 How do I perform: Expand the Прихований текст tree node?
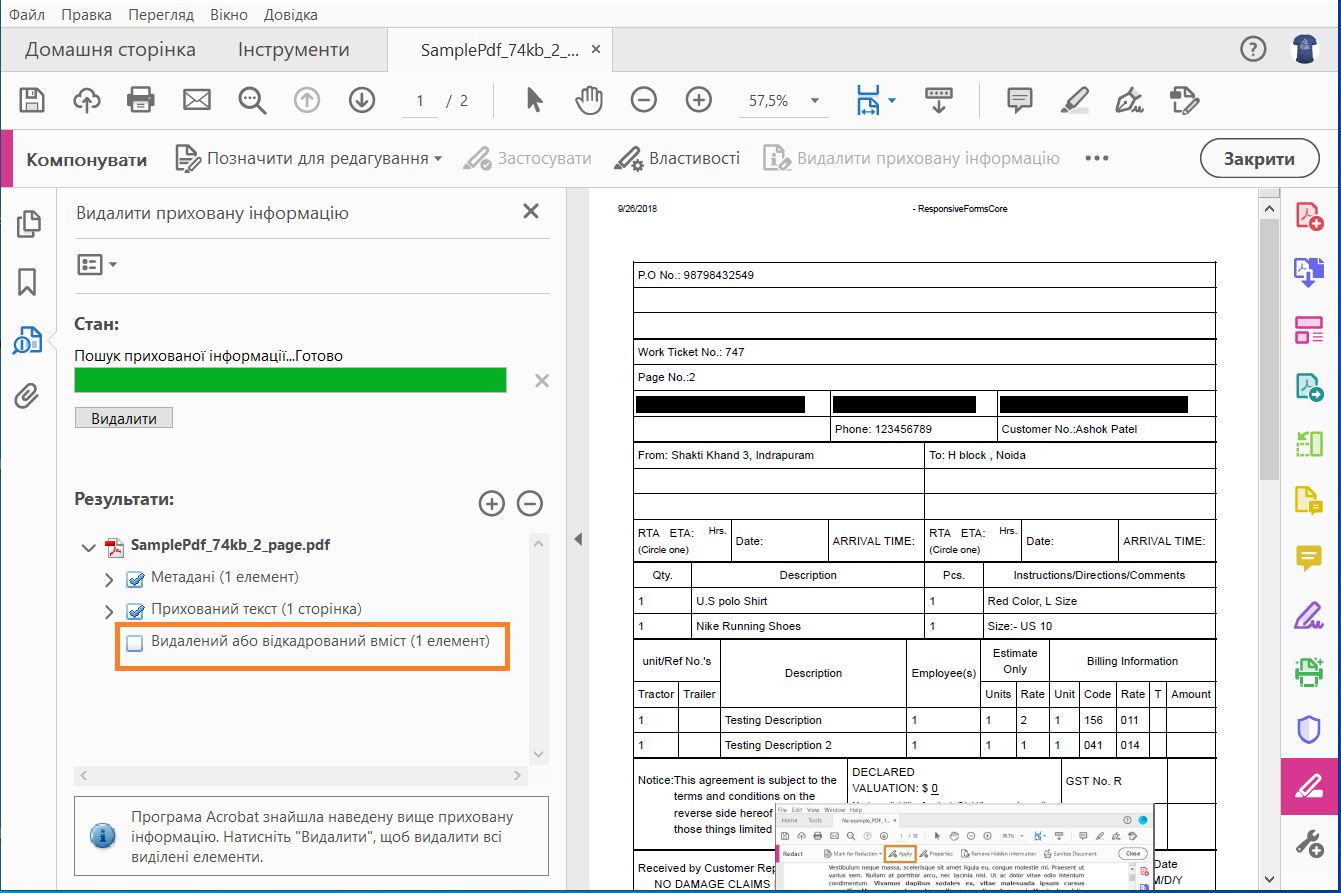point(110,611)
